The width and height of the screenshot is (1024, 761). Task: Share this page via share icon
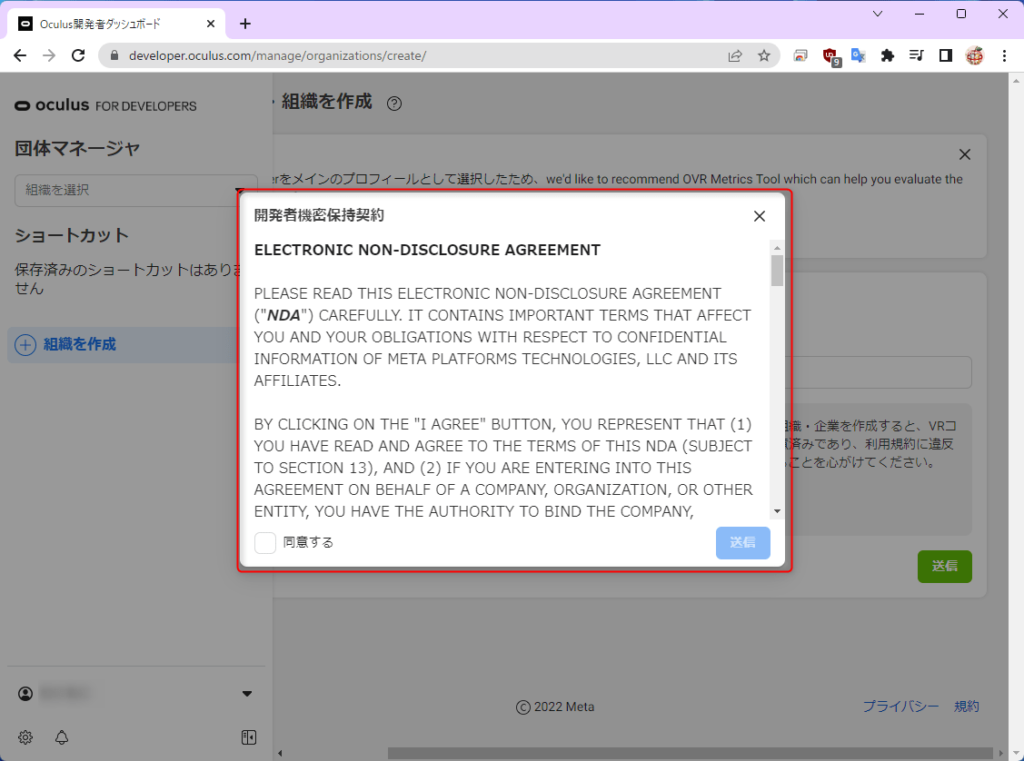click(735, 56)
